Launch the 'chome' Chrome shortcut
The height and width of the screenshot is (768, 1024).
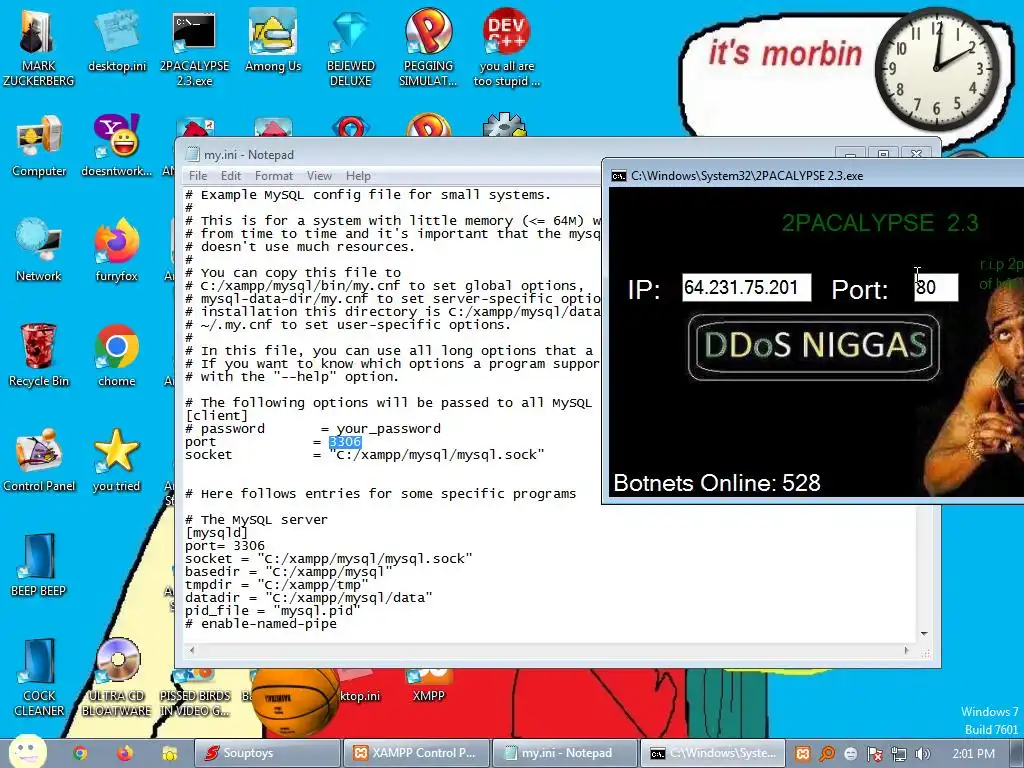(x=116, y=355)
